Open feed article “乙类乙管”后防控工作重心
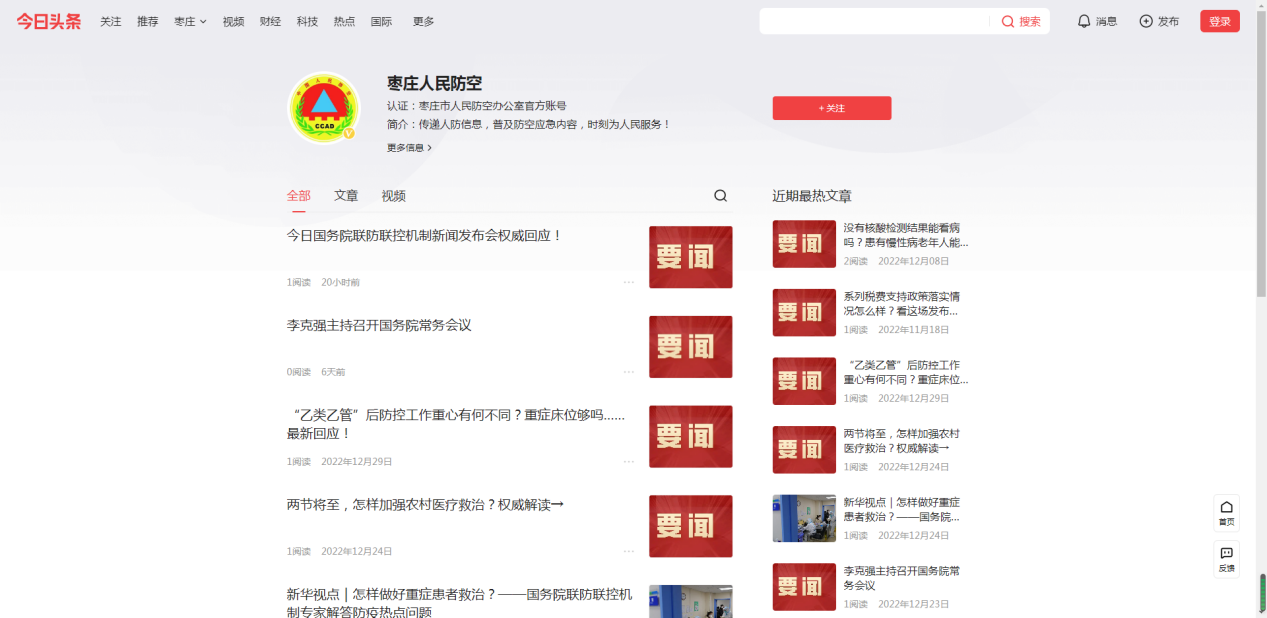This screenshot has height=618, width=1267. pos(456,424)
